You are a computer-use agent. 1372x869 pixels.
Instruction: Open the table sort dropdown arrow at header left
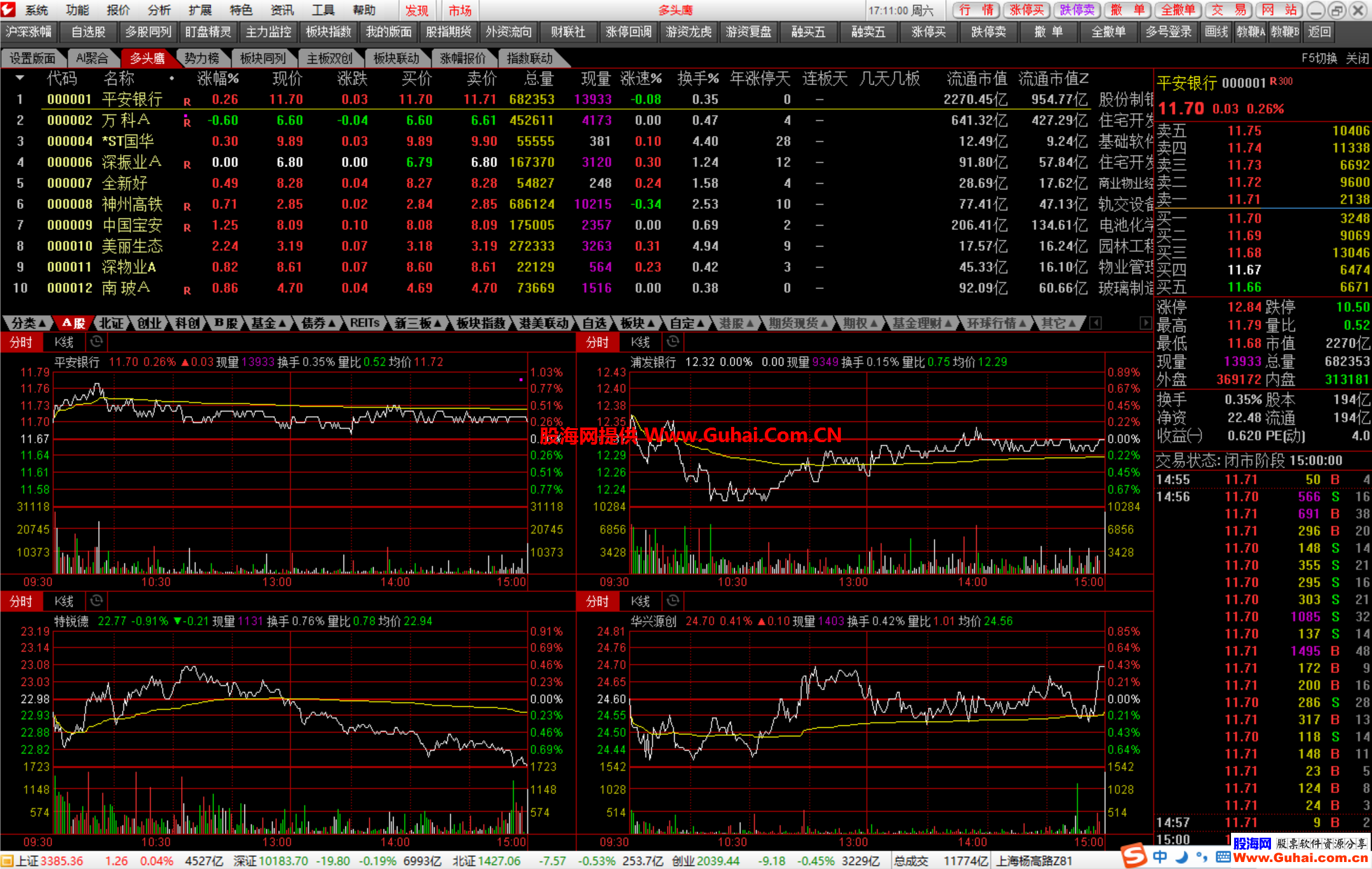[x=20, y=78]
